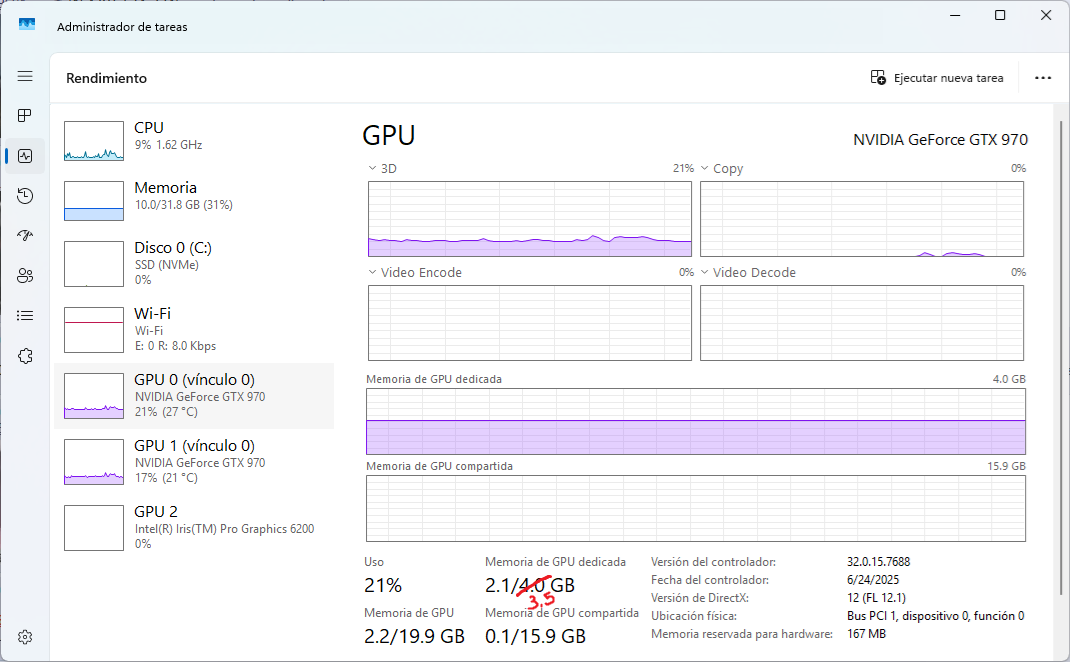Click the Memoria de GPU compartida graph
This screenshot has width=1070, height=662.
[695, 508]
